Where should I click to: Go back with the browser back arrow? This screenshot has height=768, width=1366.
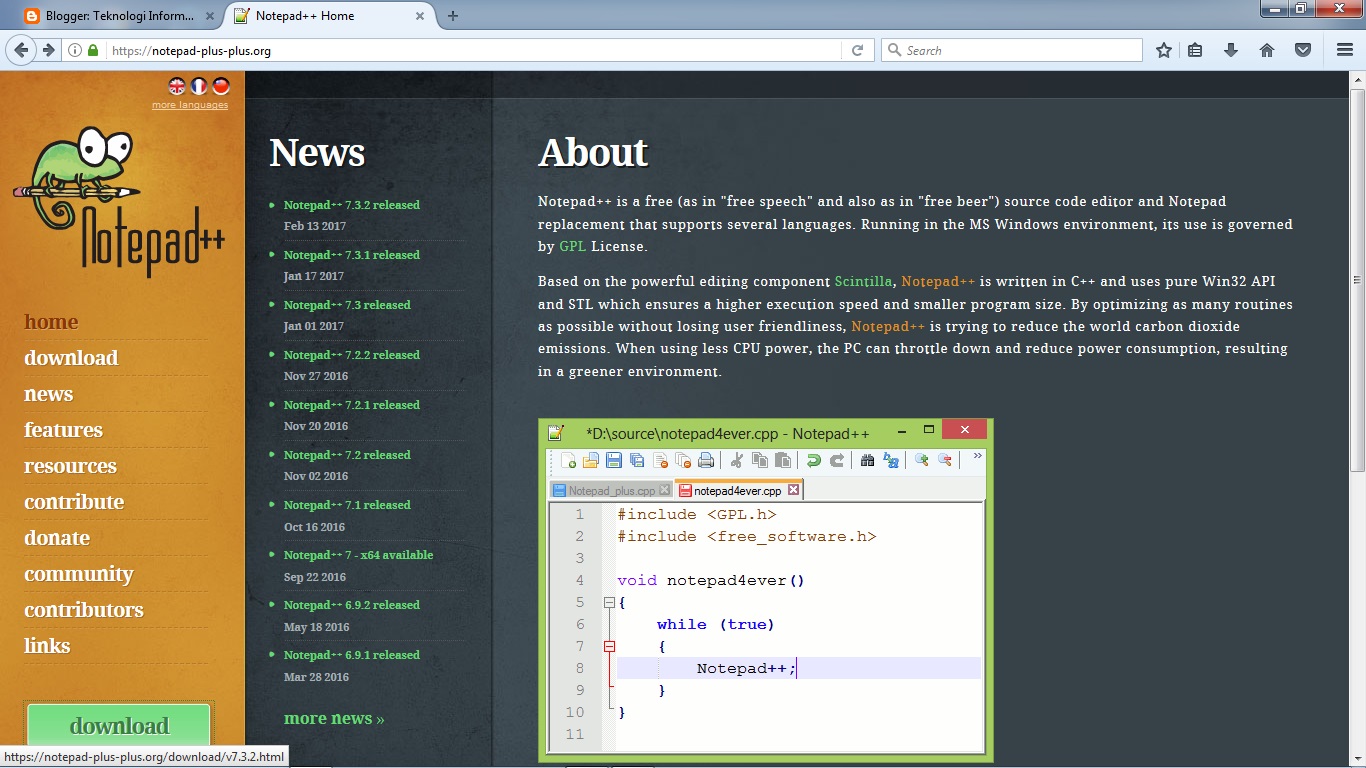[20, 50]
